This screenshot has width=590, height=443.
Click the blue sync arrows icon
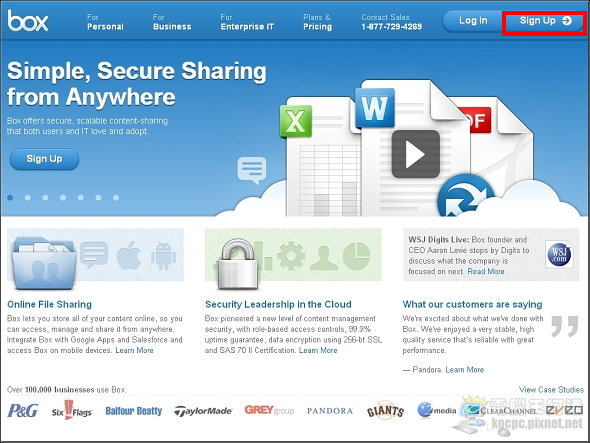click(x=465, y=197)
